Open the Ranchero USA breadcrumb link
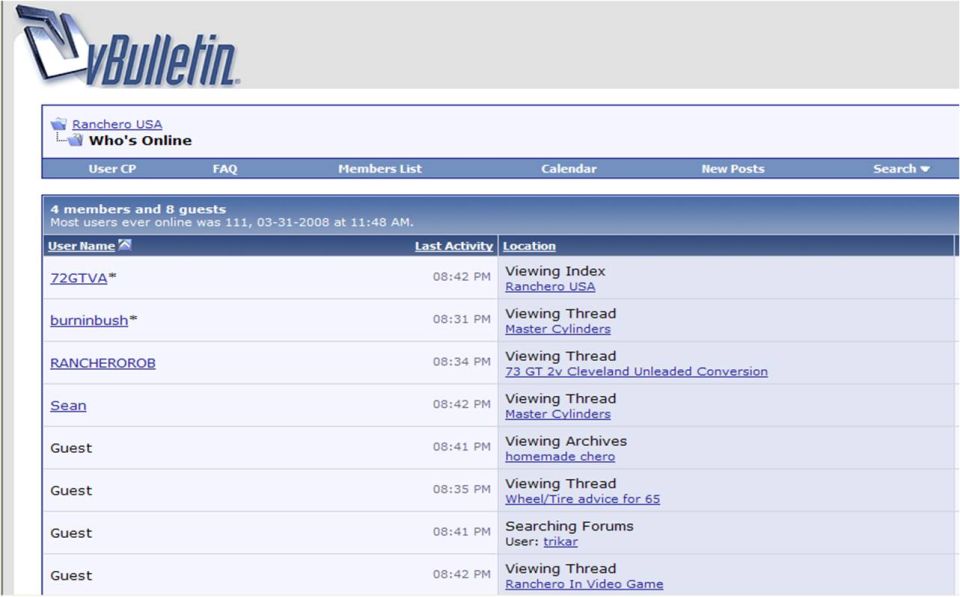Screen dimensions: 960x597 117,124
